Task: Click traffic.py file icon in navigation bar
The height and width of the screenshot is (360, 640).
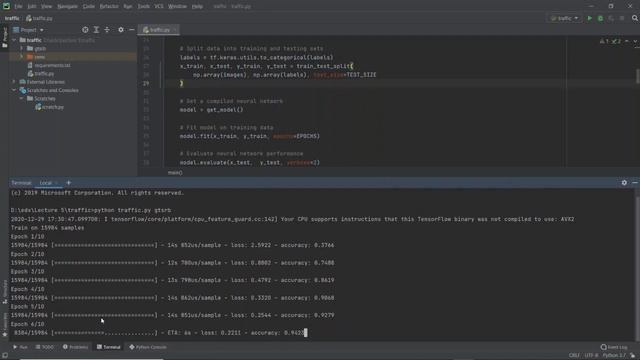Action: tap(29, 18)
